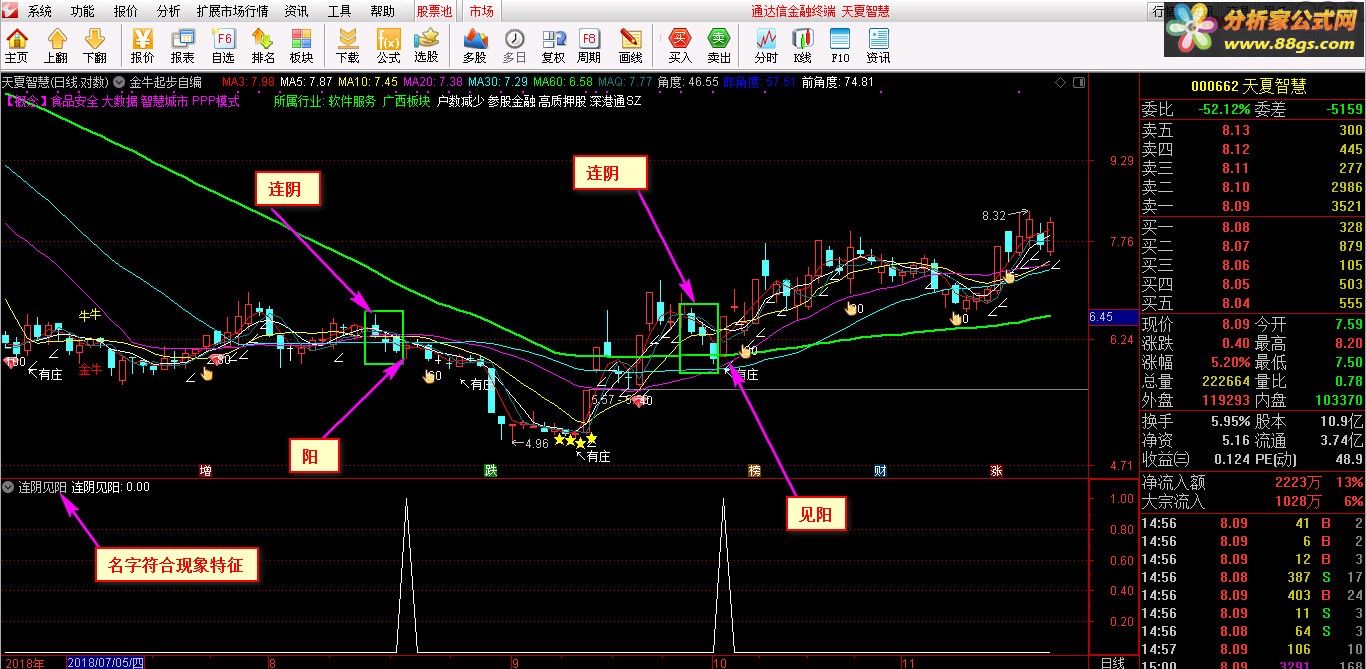Open the 板块 sectors icon
The width and height of the screenshot is (1366, 669).
(301, 46)
